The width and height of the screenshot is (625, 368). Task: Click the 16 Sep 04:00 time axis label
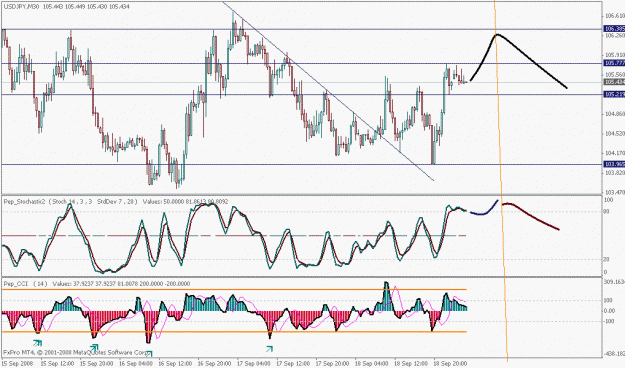135,364
